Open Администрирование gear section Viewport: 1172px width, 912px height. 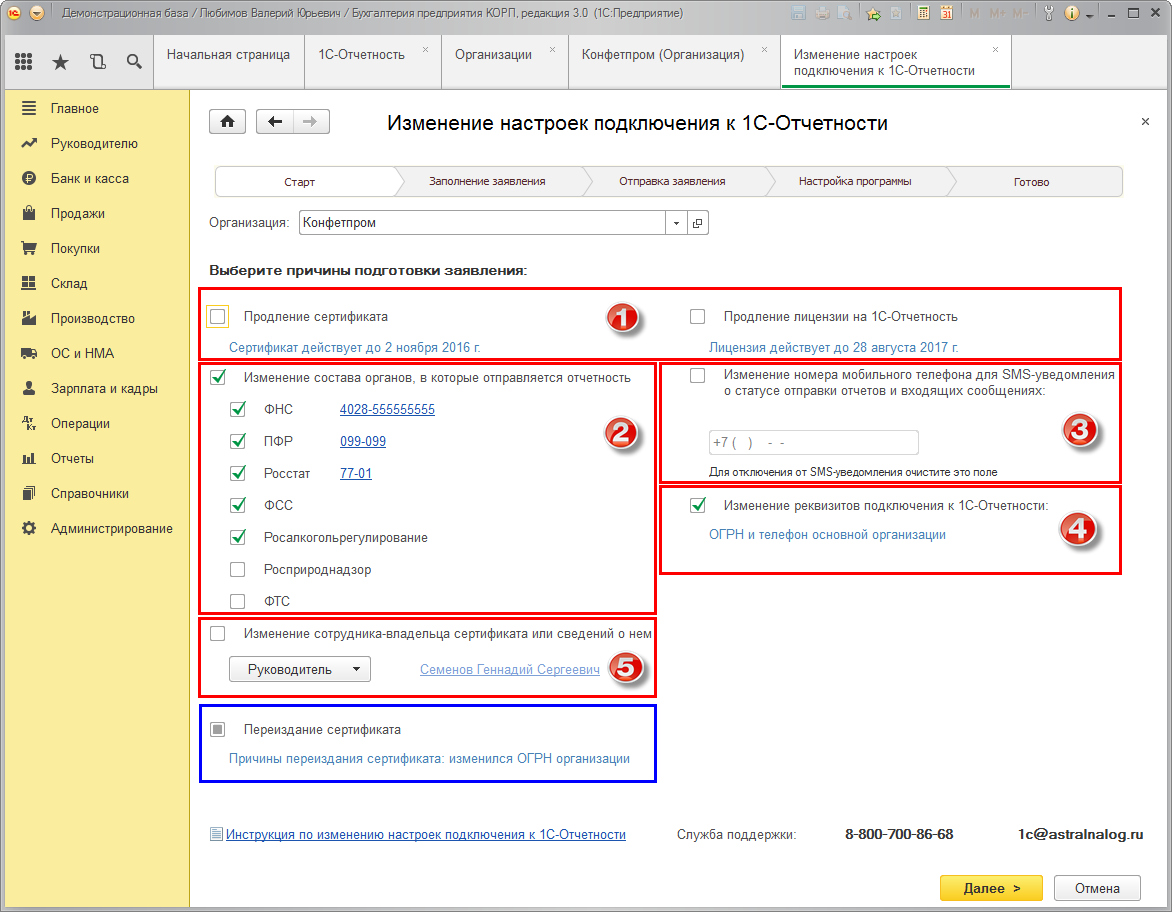pos(96,529)
